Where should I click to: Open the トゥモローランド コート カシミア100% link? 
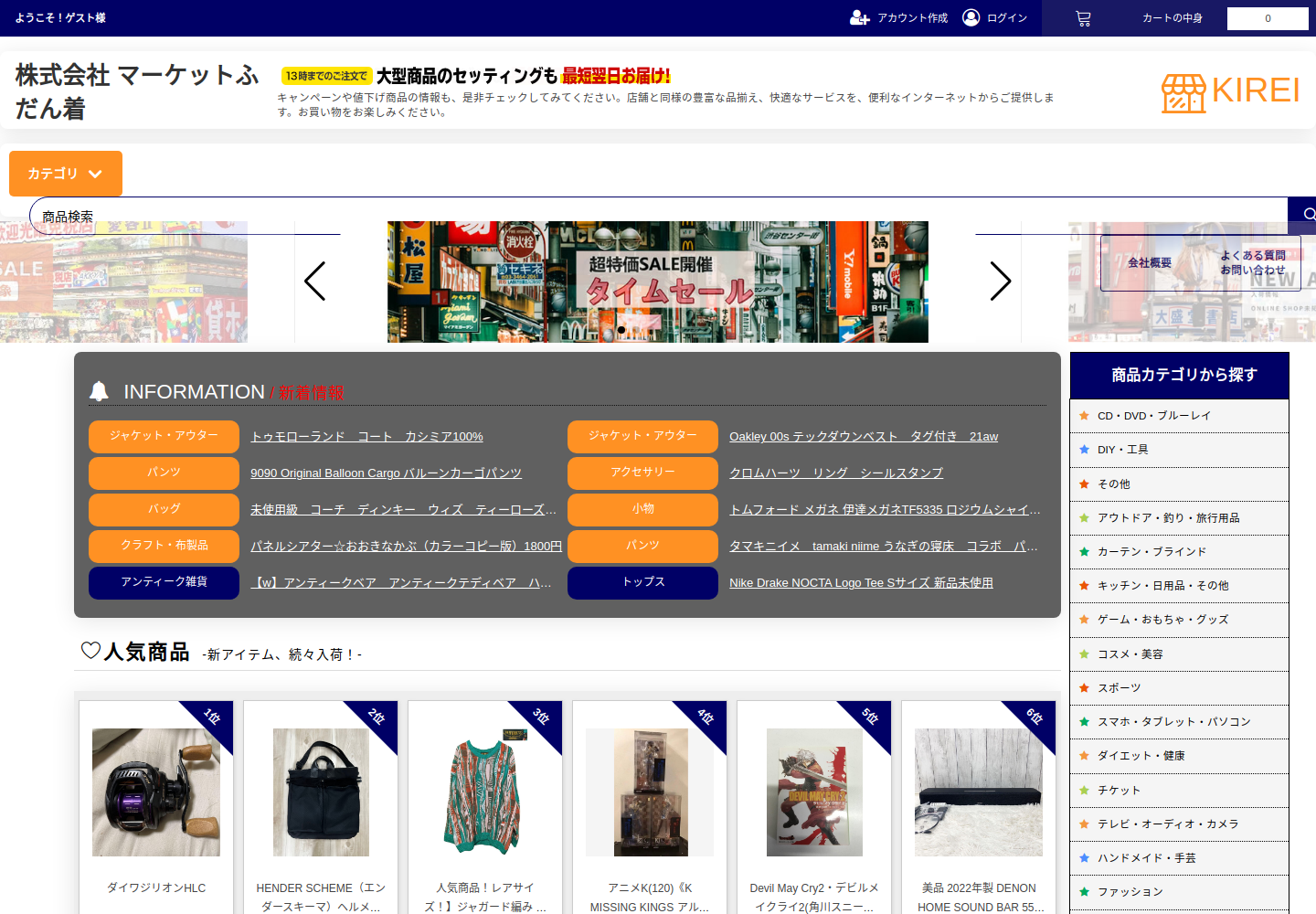point(366,437)
